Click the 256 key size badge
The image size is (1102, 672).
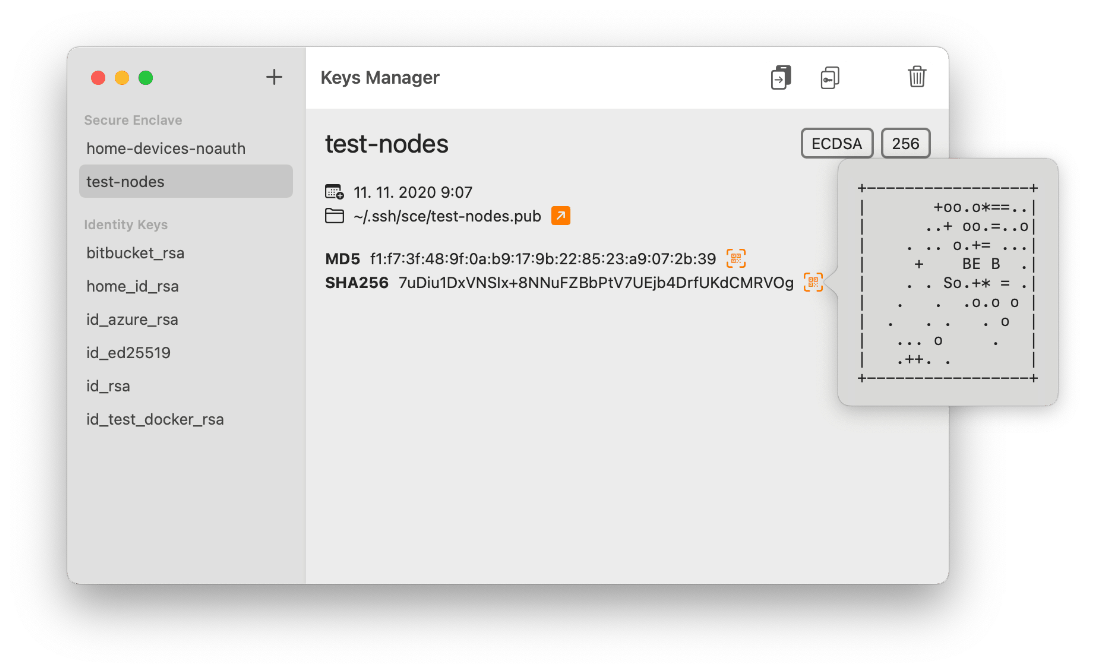905,143
